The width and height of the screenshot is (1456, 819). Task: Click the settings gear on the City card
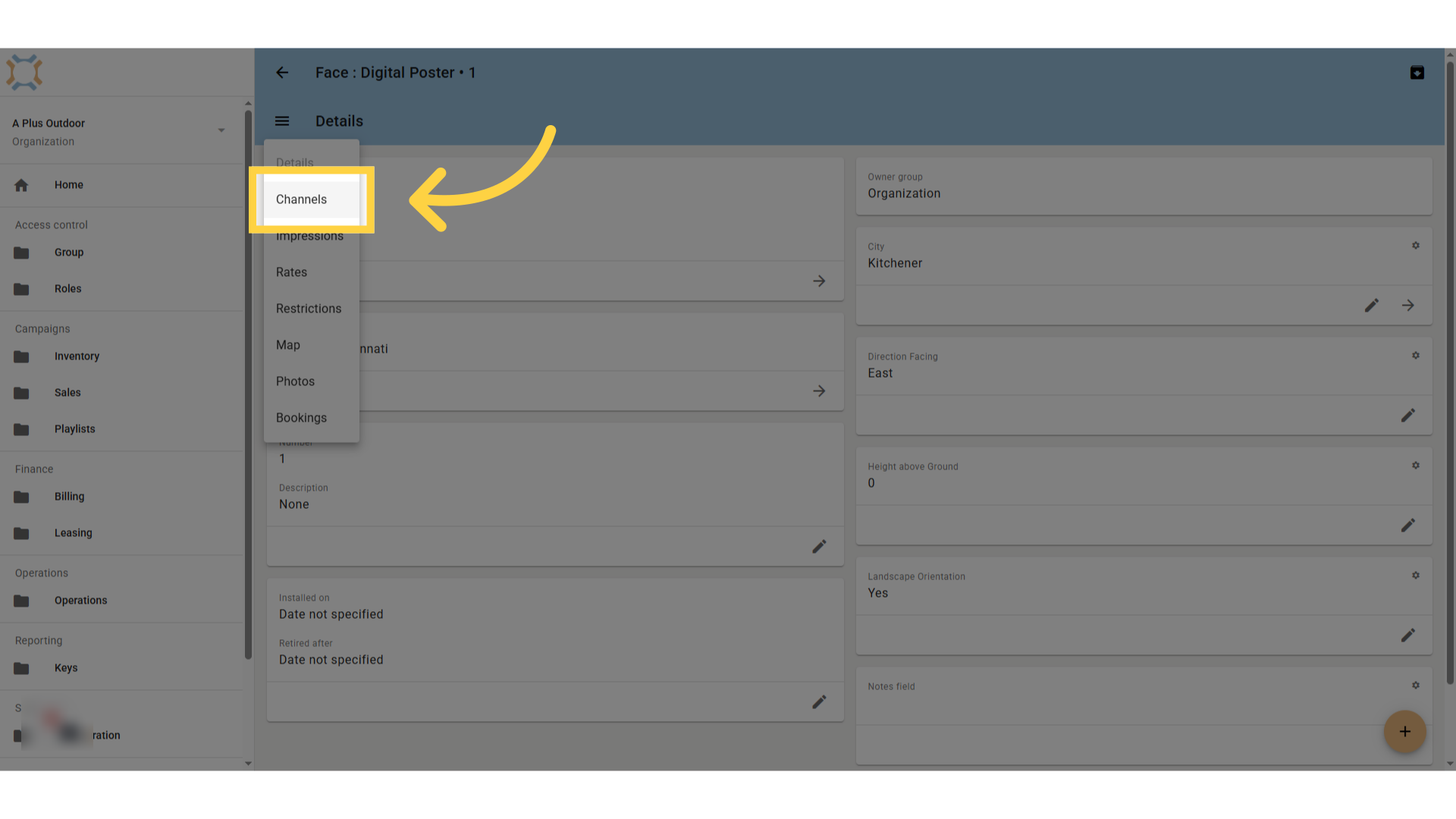[1415, 246]
